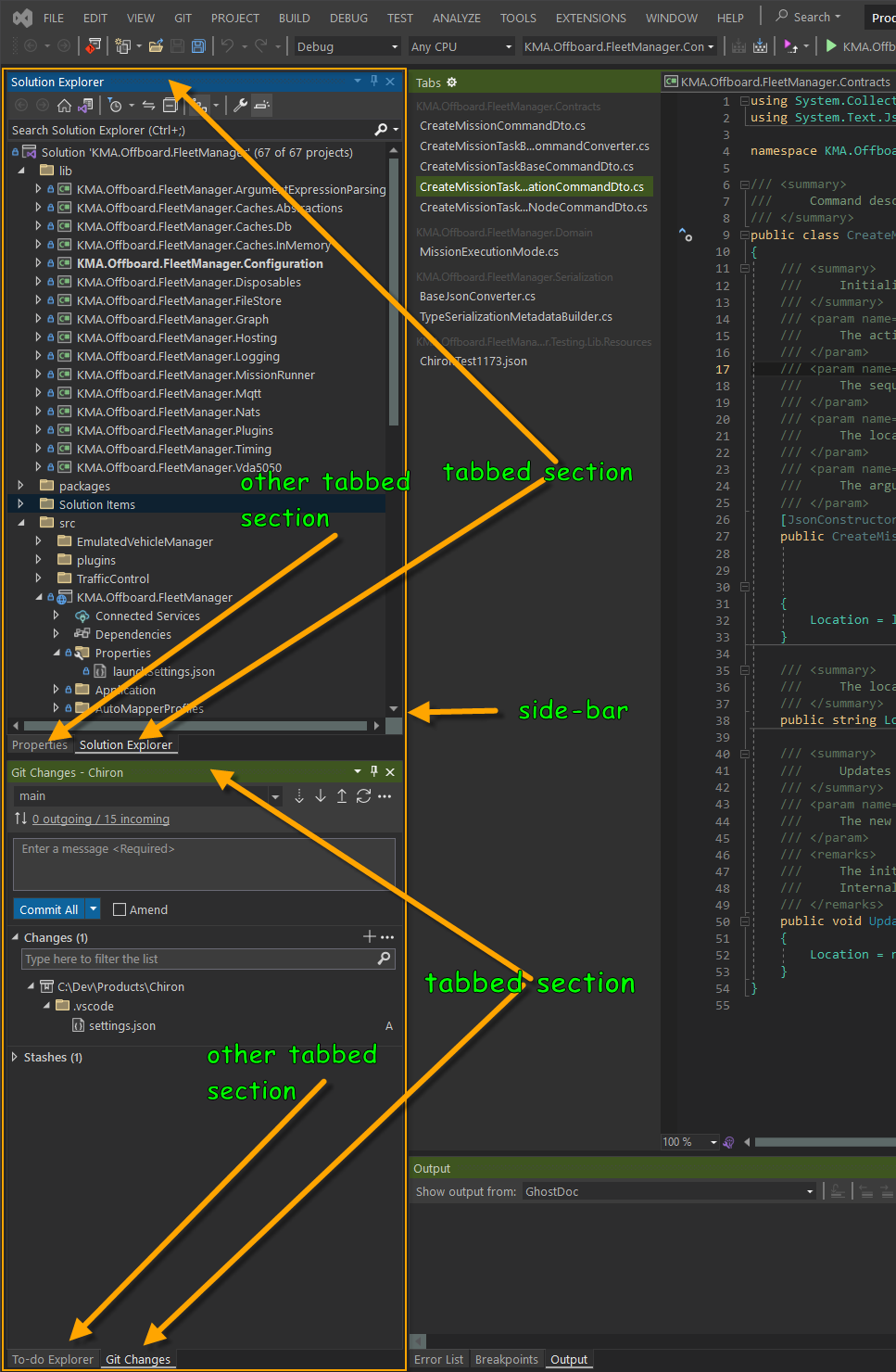
Task: Switch to the To-do Explorer tab
Action: (x=52, y=1359)
